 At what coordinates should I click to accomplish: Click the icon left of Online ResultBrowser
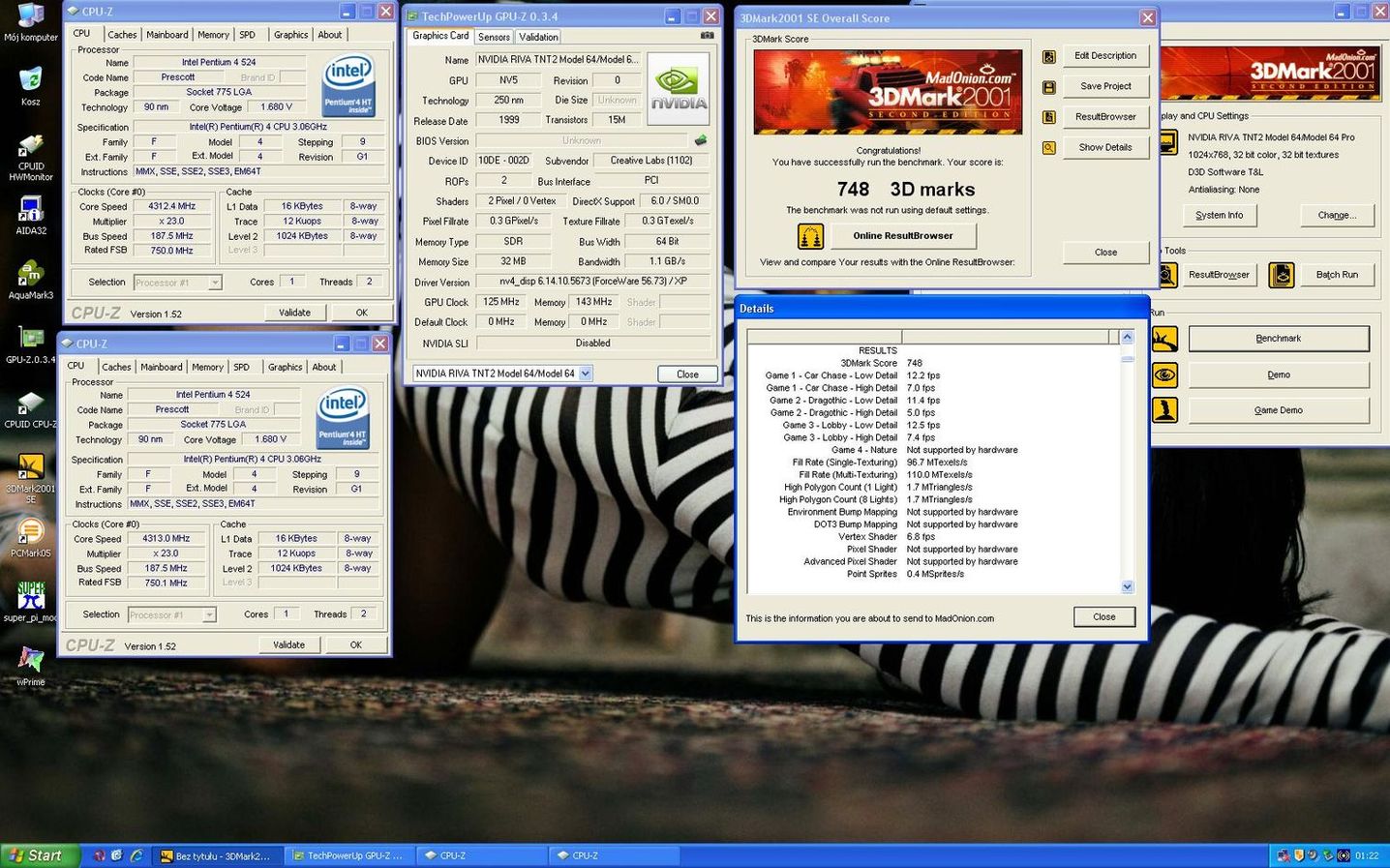tap(810, 236)
